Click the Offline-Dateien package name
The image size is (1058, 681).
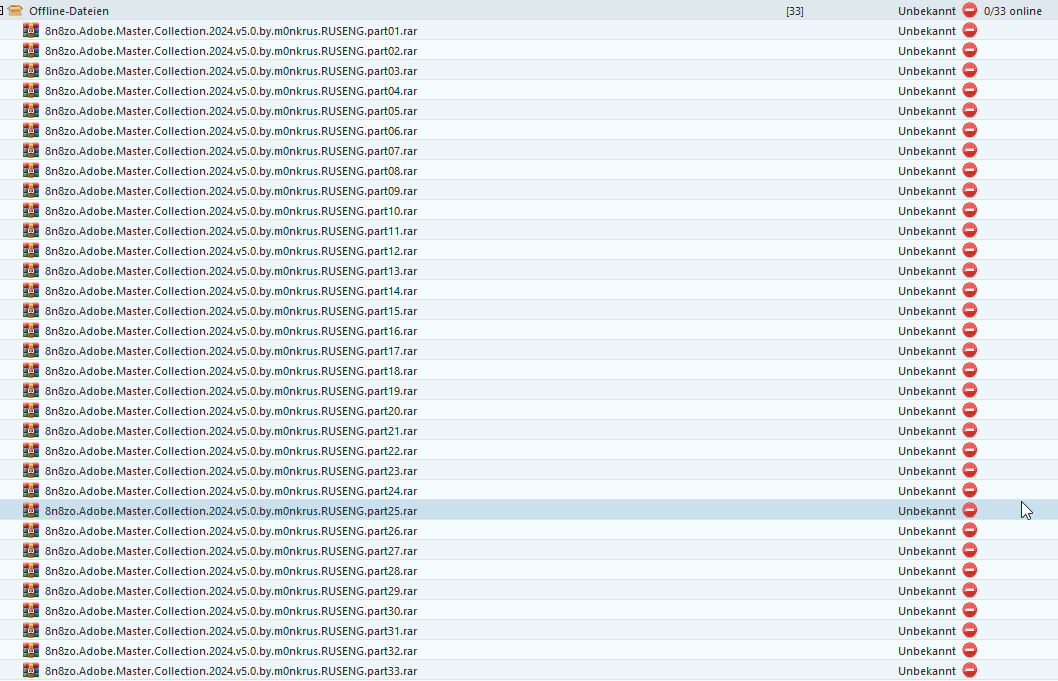[x=69, y=11]
